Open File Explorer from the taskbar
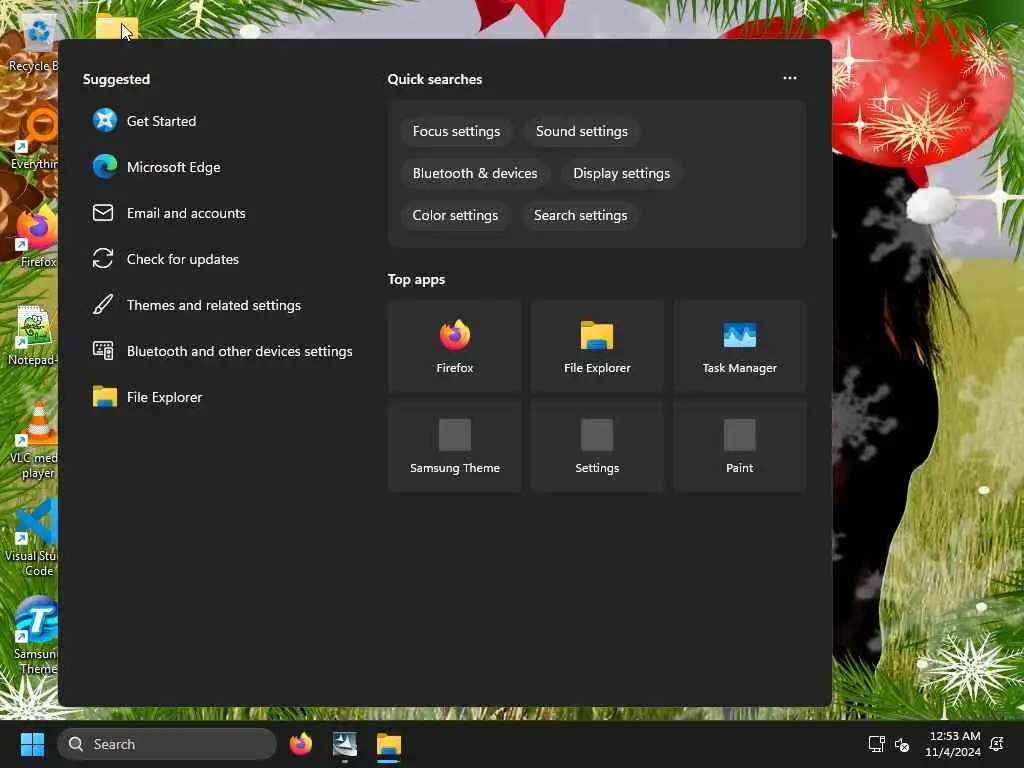The image size is (1024, 768). (x=389, y=744)
